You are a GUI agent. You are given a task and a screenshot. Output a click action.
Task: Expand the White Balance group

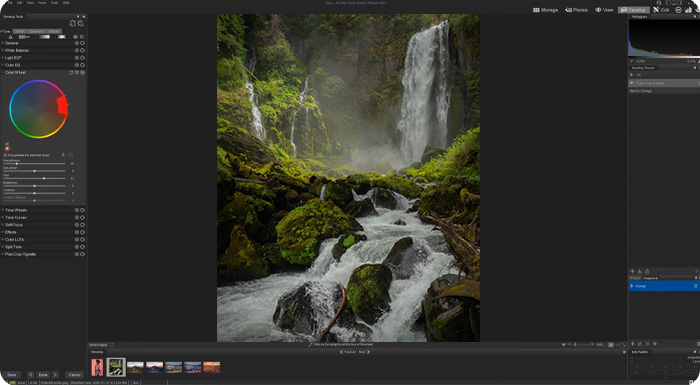(x=3, y=50)
